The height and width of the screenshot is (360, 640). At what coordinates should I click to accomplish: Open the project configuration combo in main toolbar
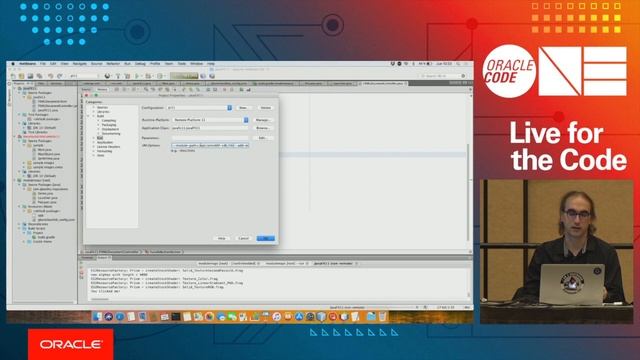click(84, 76)
